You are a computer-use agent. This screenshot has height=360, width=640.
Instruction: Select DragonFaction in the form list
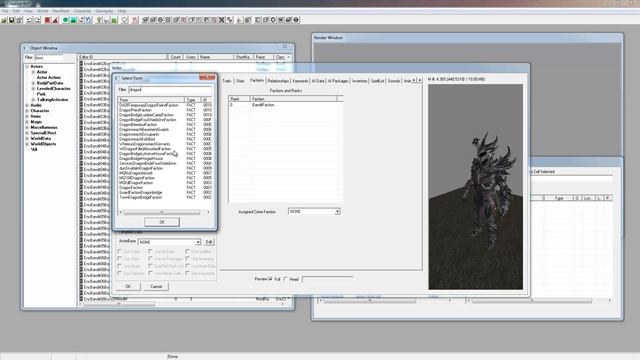(x=131, y=187)
